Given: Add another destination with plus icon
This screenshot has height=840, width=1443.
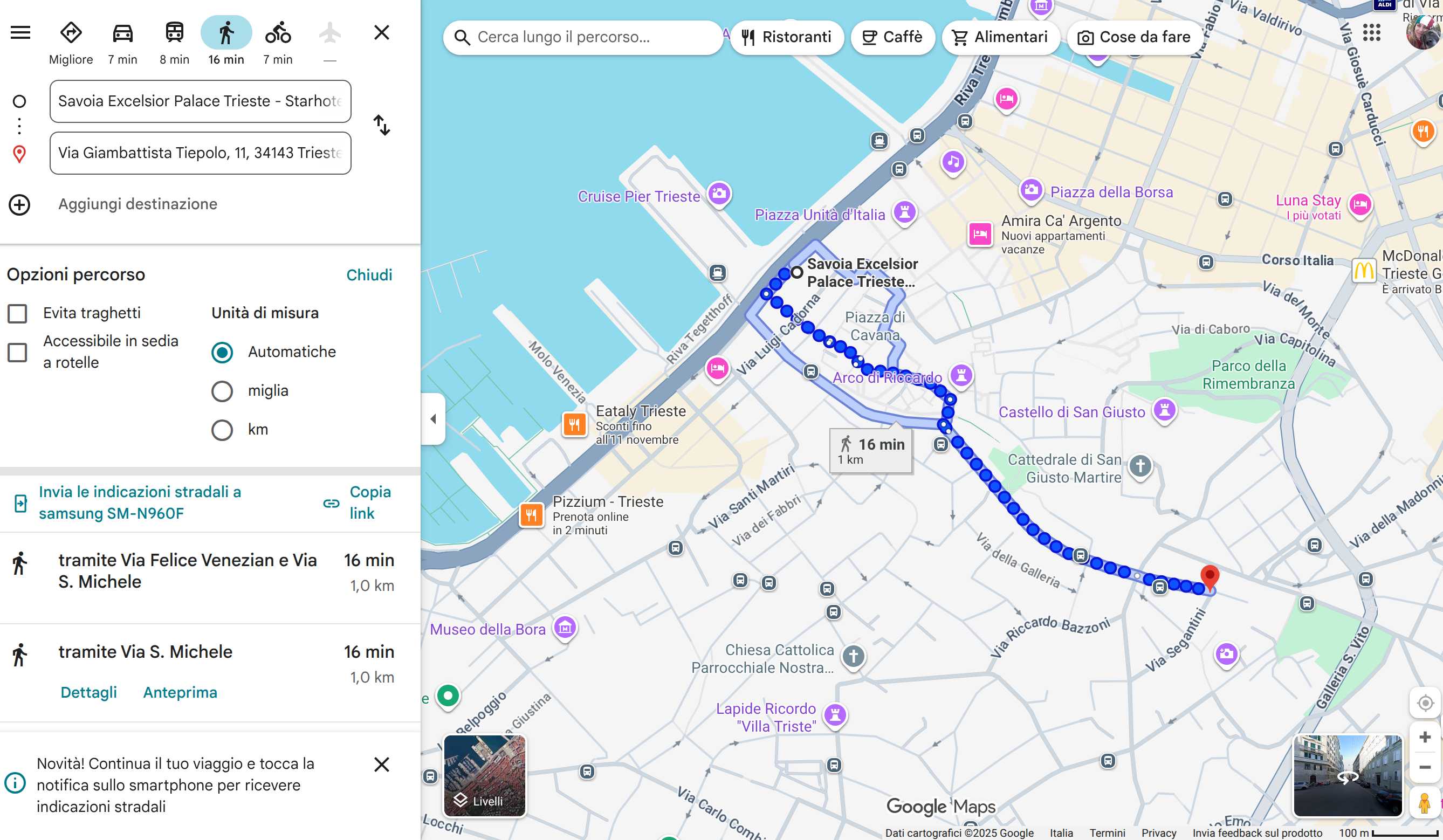Looking at the screenshot, I should (x=19, y=204).
